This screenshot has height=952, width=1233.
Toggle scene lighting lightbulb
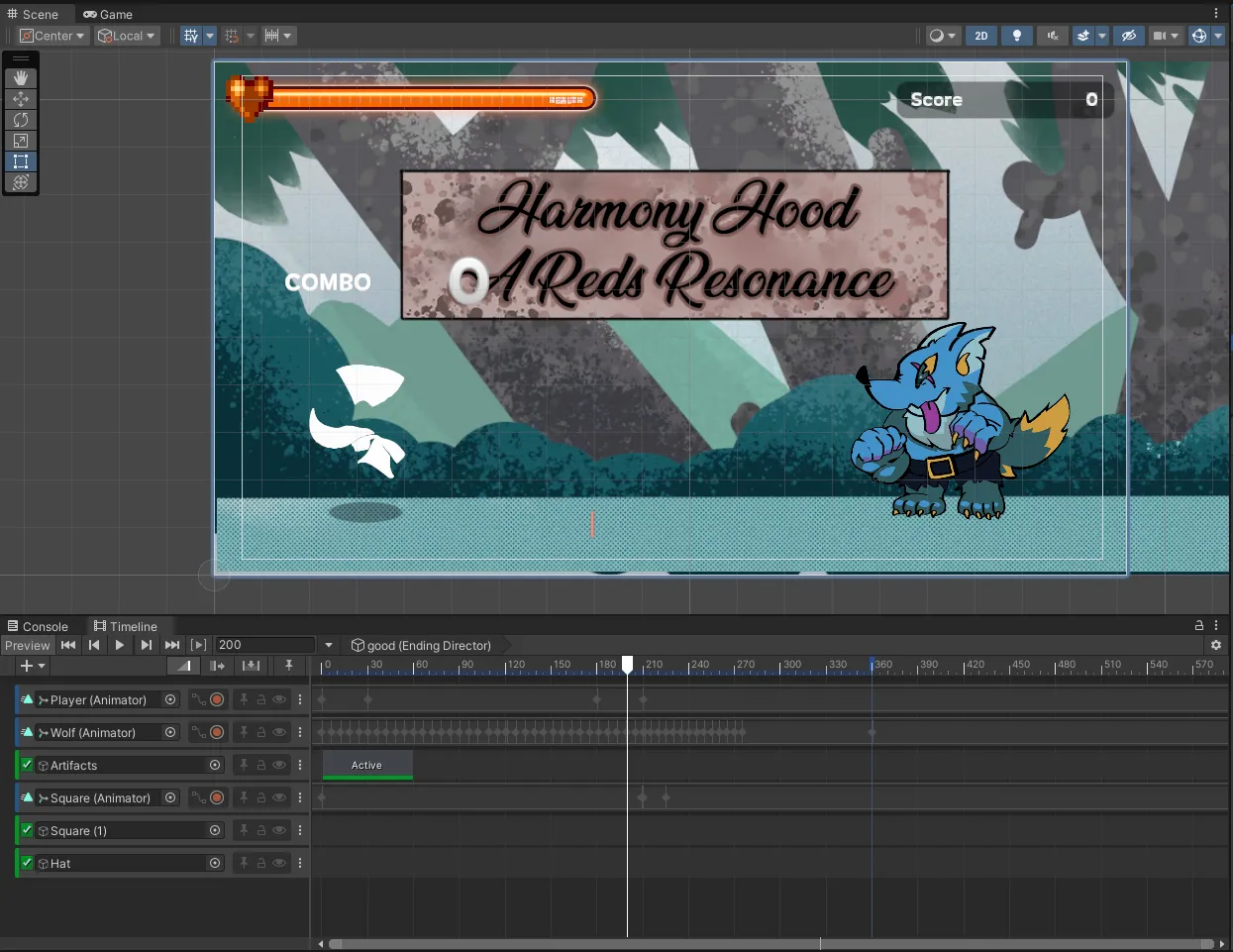[1016, 36]
